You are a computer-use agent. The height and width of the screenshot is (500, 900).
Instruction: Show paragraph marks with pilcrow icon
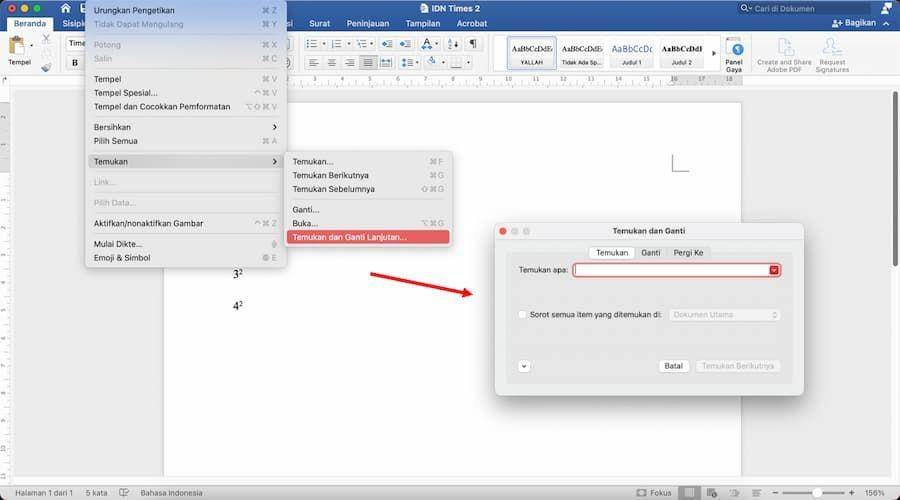coord(473,44)
